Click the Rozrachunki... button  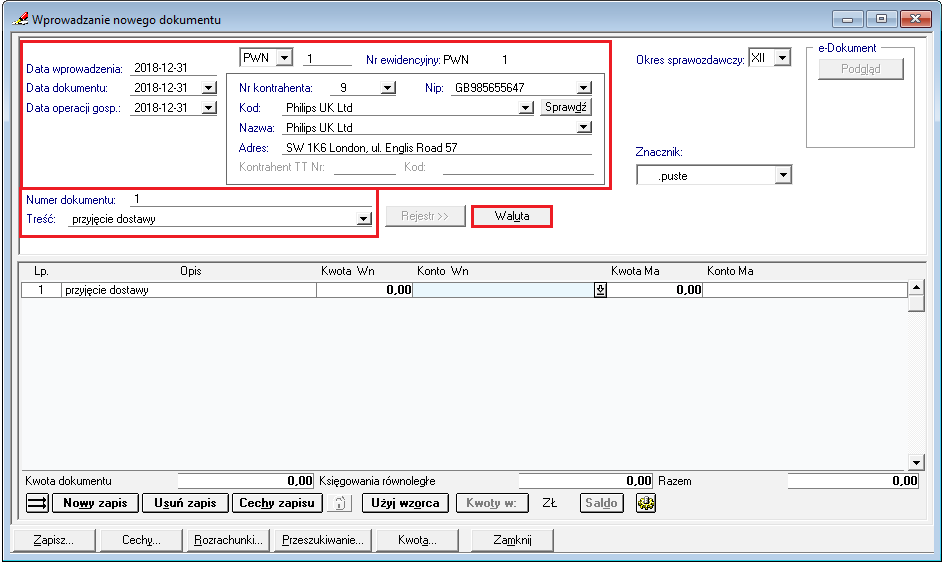click(228, 540)
